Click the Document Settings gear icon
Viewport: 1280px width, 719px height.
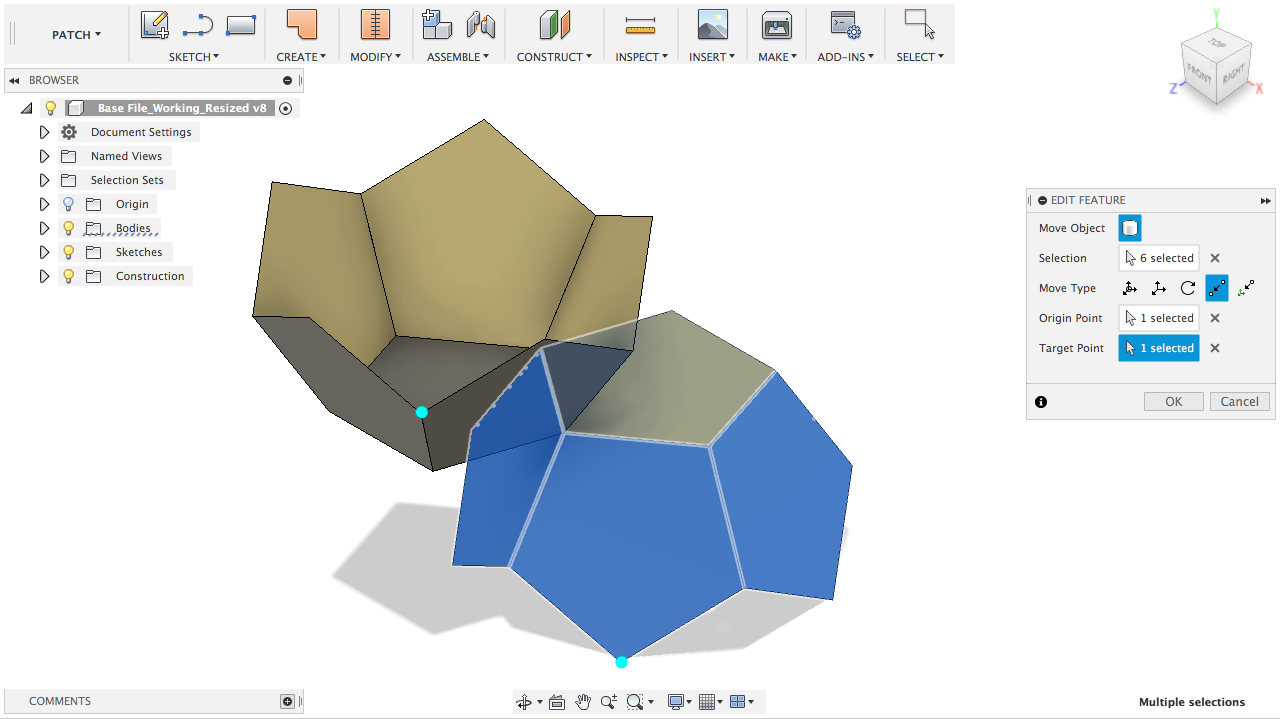69,132
